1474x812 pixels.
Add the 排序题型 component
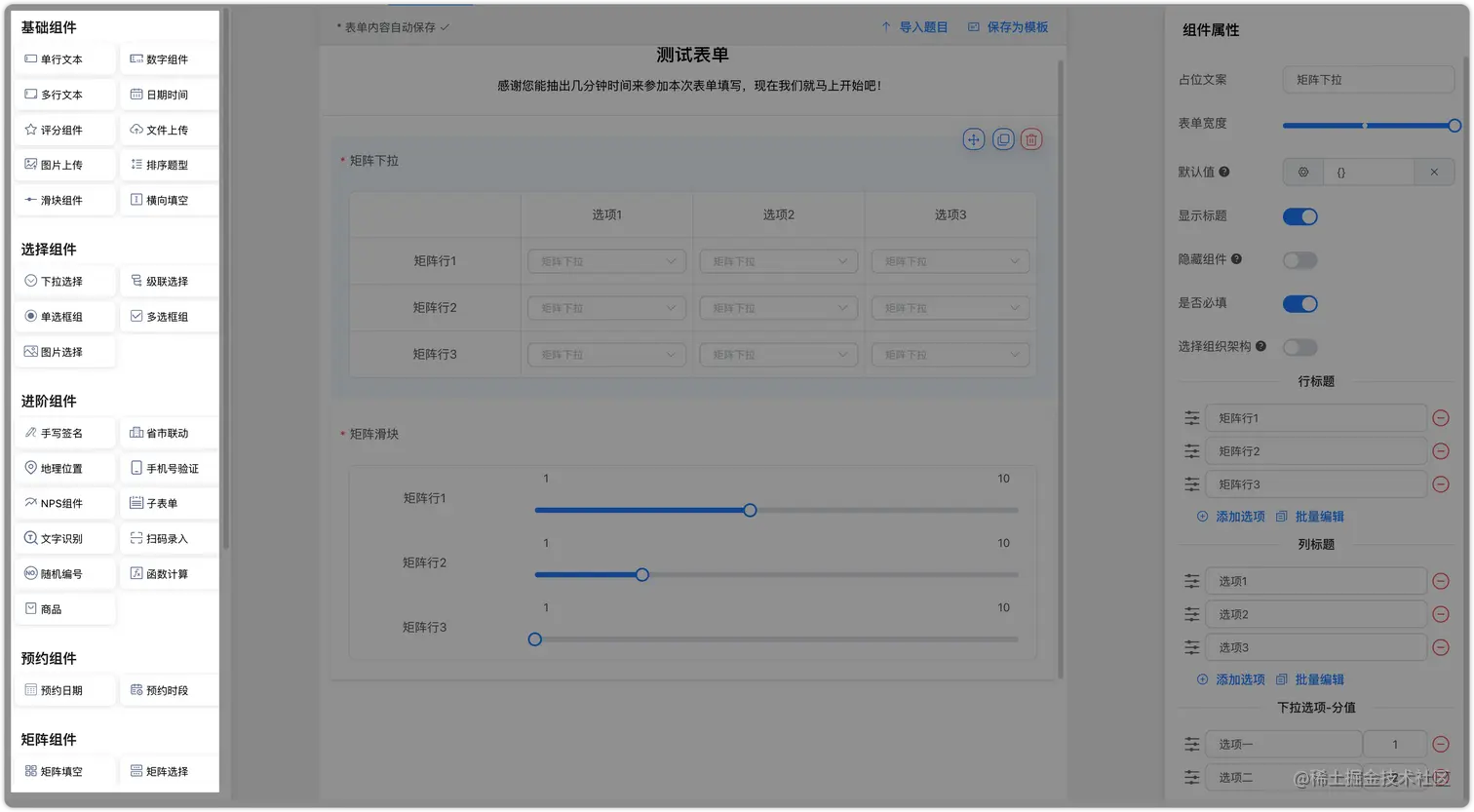170,165
